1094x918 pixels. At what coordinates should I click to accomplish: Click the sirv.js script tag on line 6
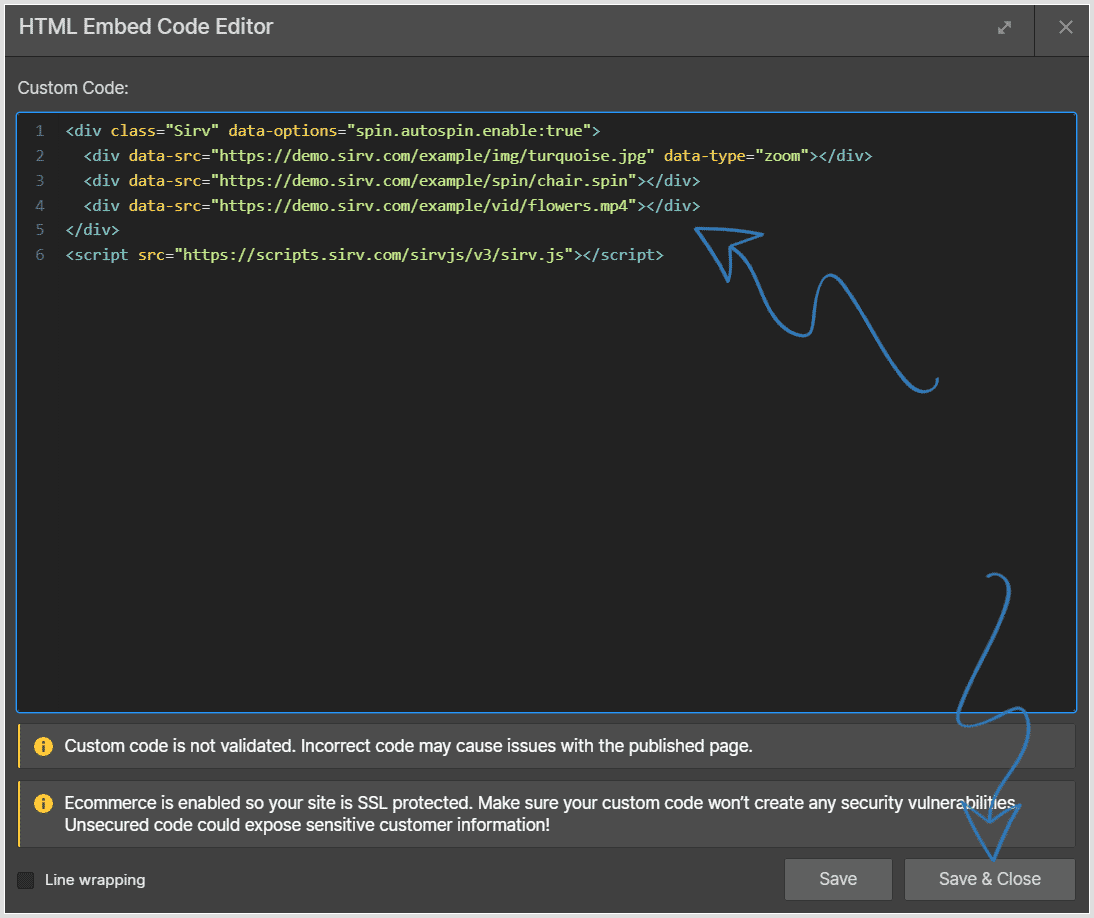pyautogui.click(x=364, y=255)
